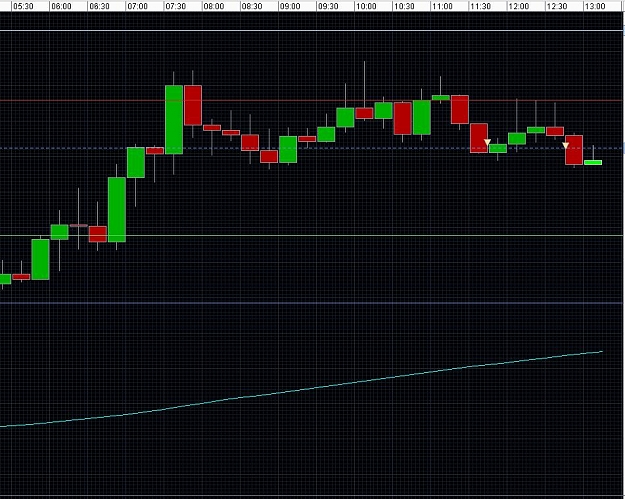Select the red horizontal resistance line
This screenshot has width=625, height=499.
[x=312, y=100]
